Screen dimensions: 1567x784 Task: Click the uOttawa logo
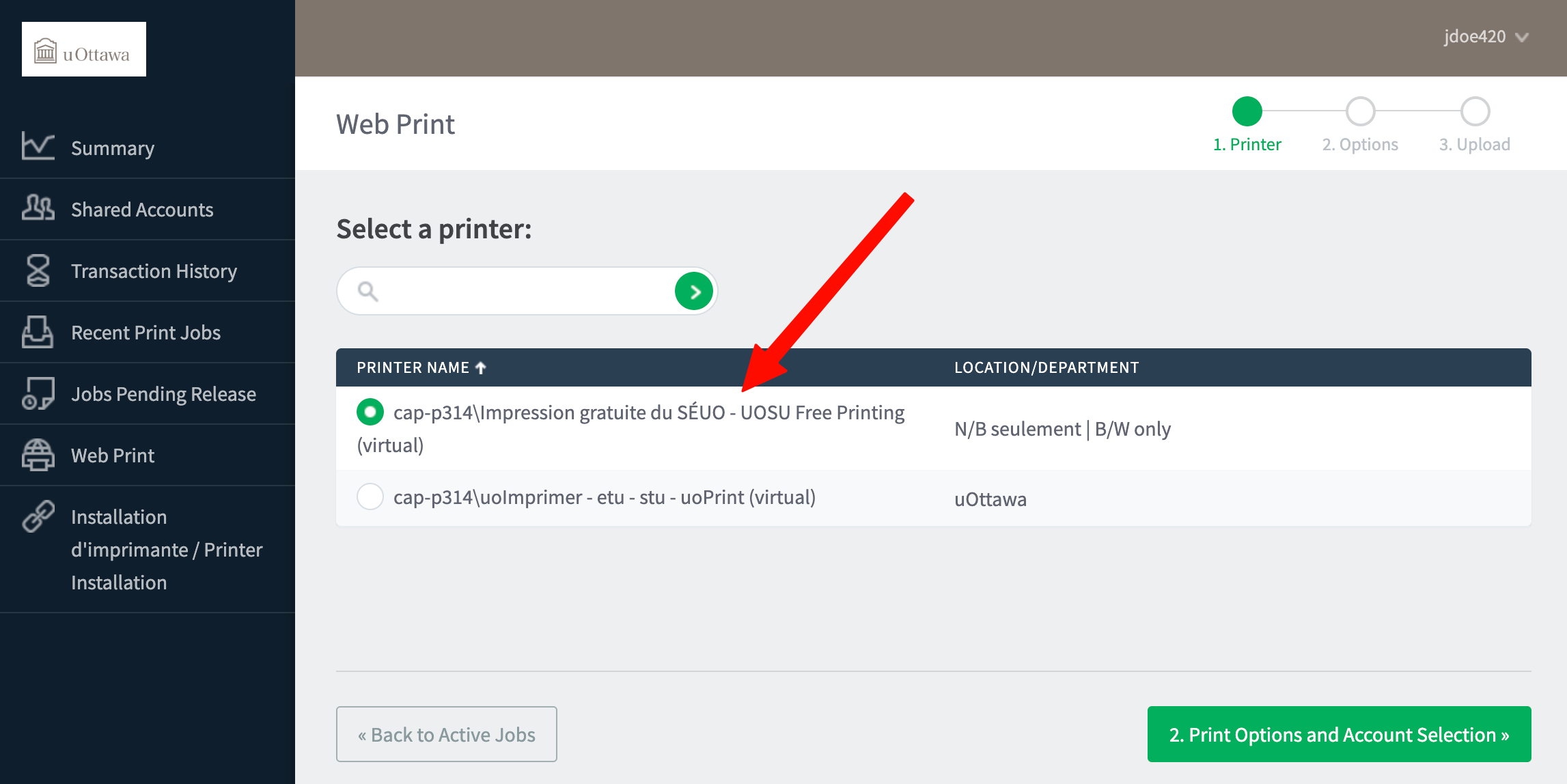coord(83,49)
